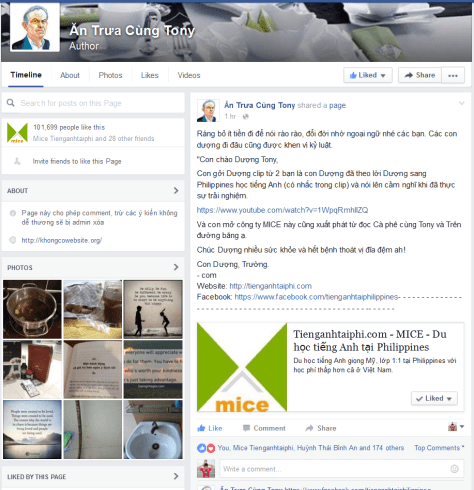Click the emoji smiley in comment box
Viewport: 474px width, 490px height.
tap(454, 469)
